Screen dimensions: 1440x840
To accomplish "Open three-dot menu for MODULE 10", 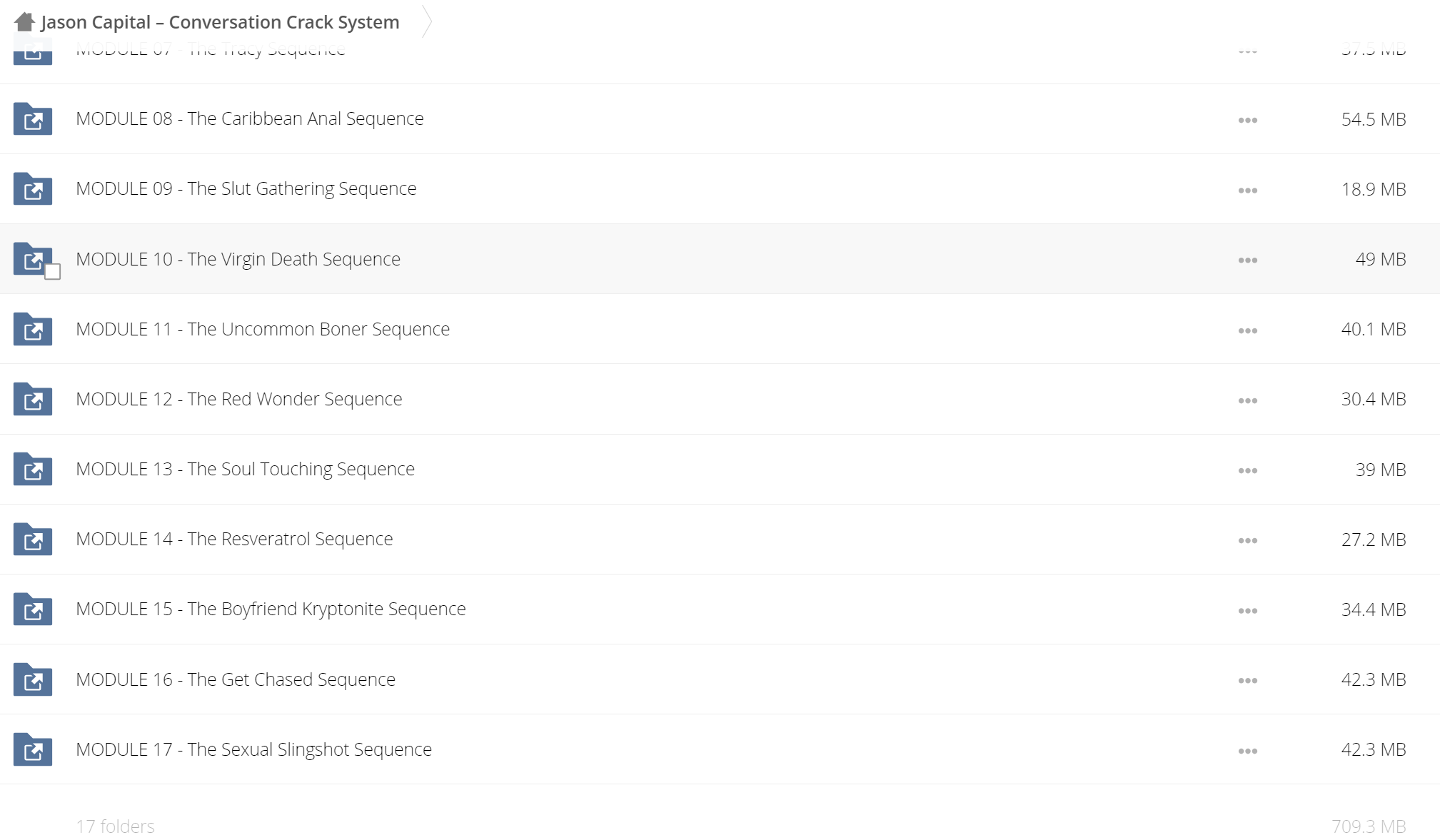I will pyautogui.click(x=1247, y=260).
